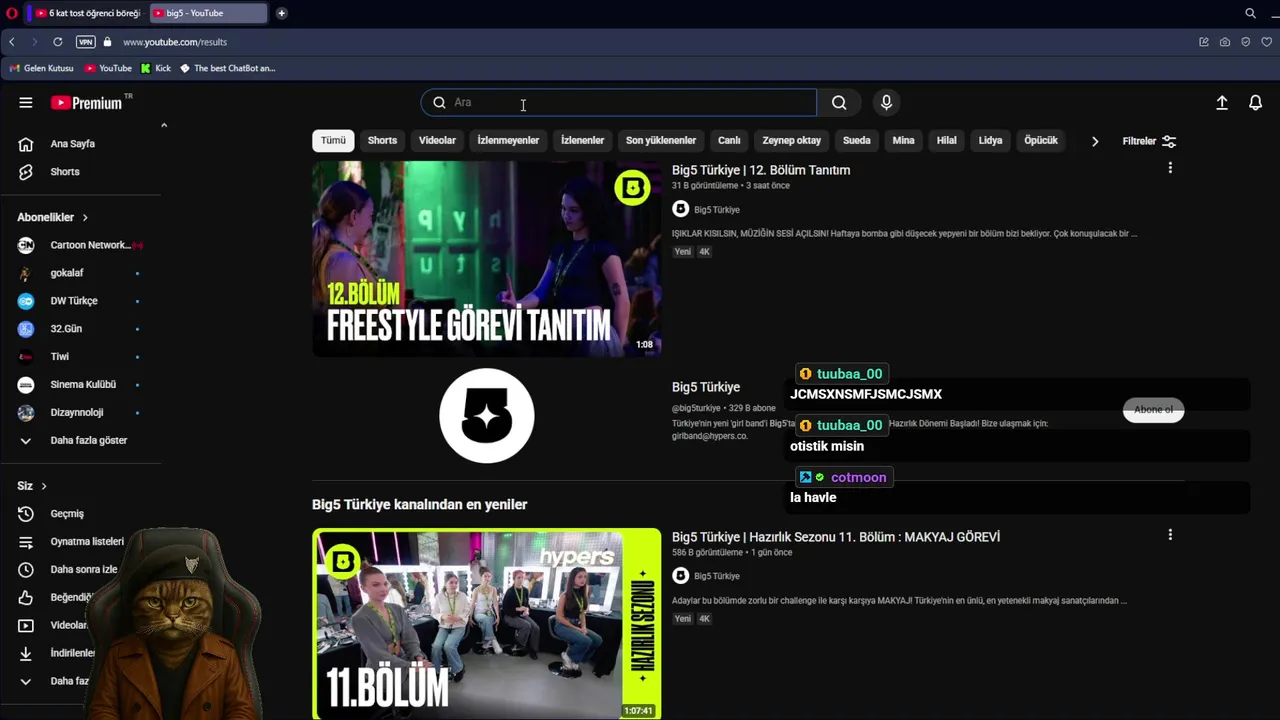Image resolution: width=1280 pixels, height=720 pixels.
Task: Open the Filtreler filter panel
Action: point(1149,141)
